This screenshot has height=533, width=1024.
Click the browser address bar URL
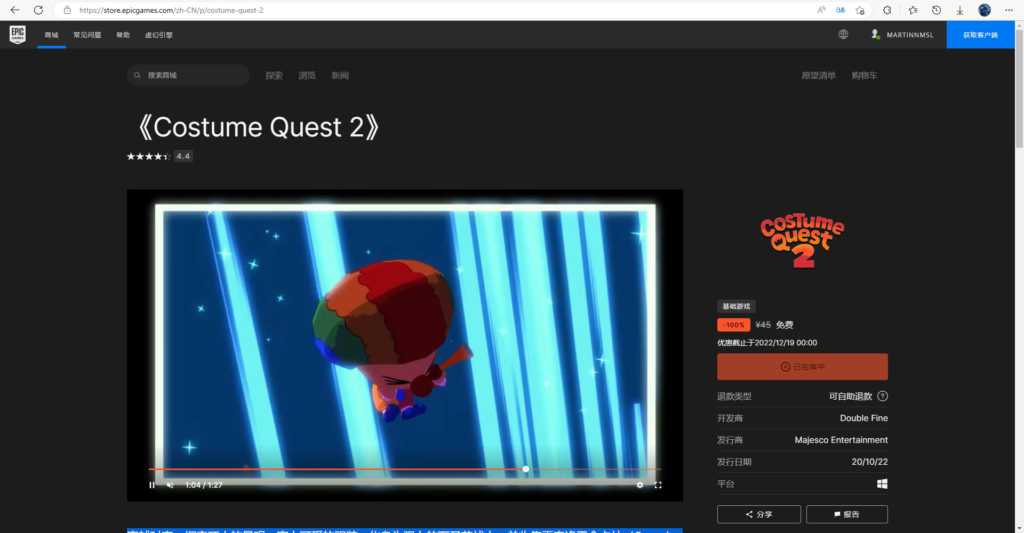coord(173,10)
